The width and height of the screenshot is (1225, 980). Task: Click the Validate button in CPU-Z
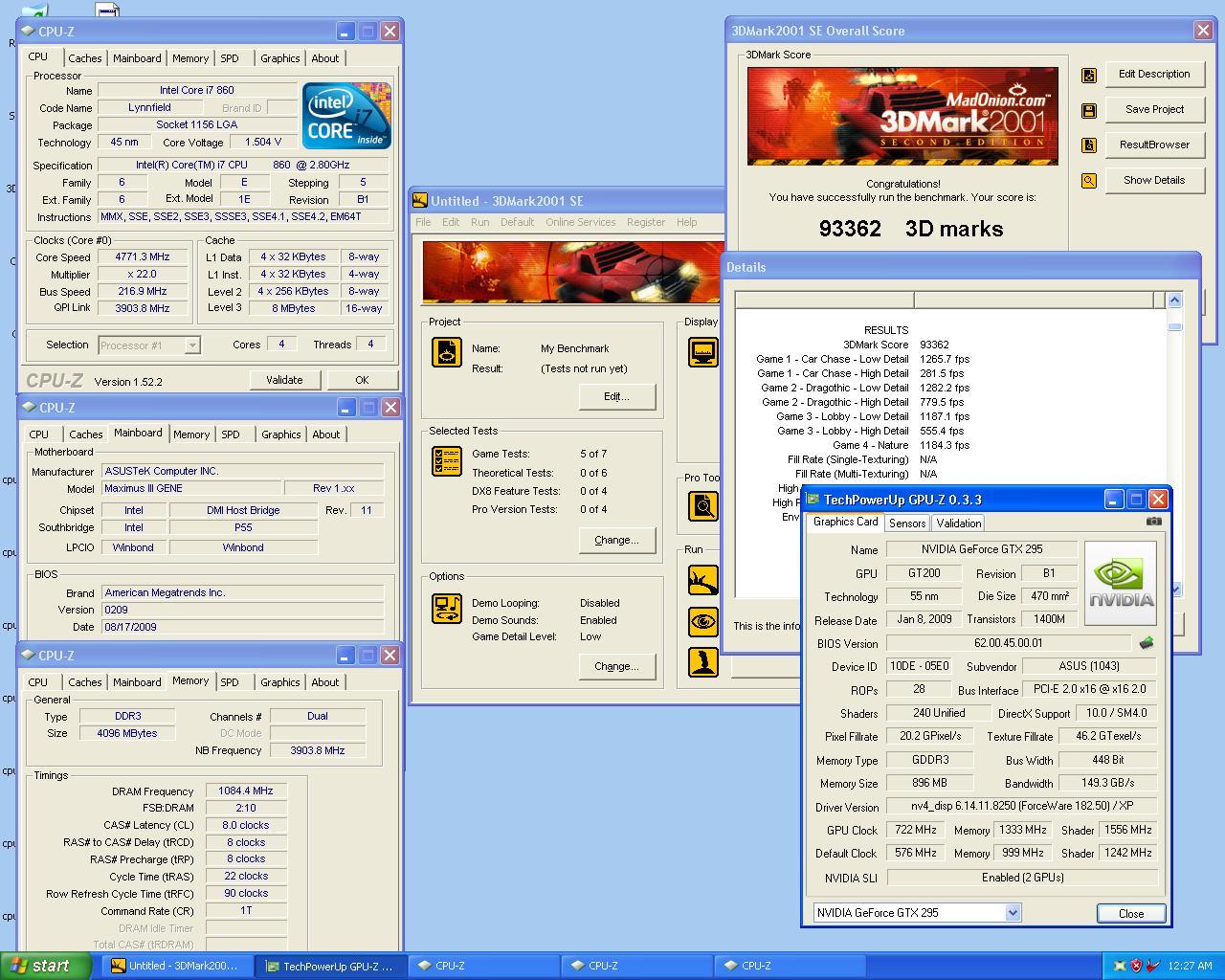pos(284,380)
